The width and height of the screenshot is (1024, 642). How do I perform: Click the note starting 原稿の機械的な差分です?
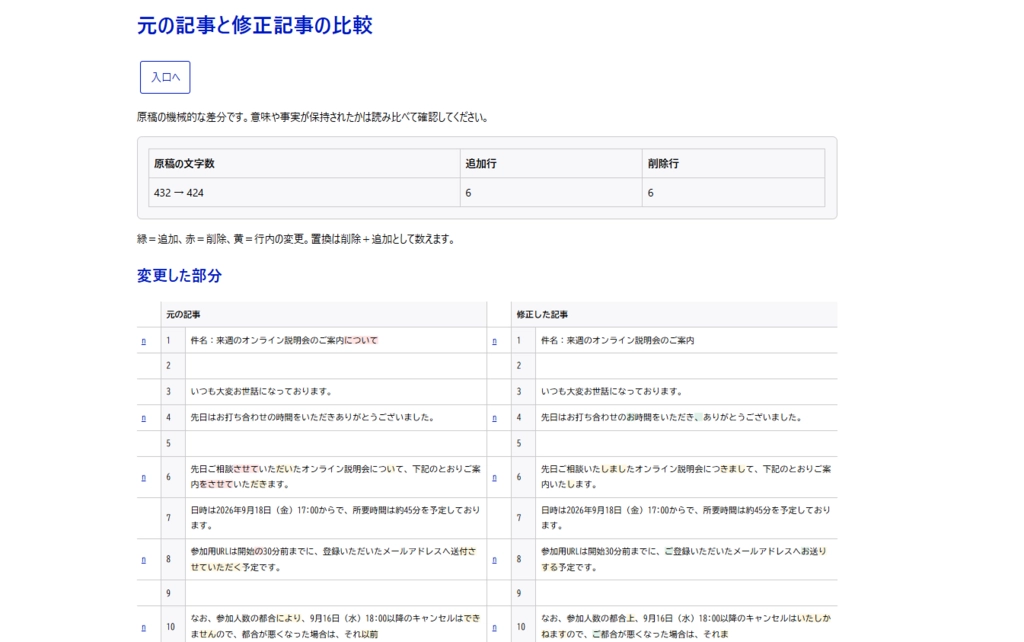313,118
